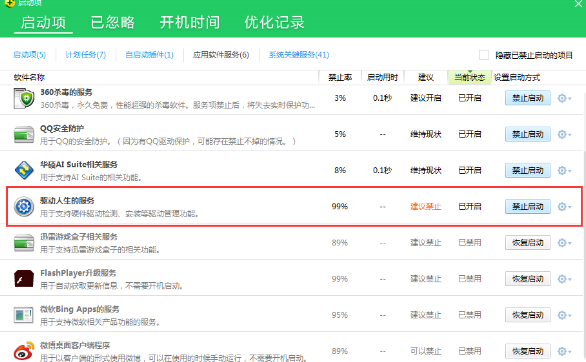
Task: Click the 360杀毒 shield icon
Action: [x=24, y=98]
